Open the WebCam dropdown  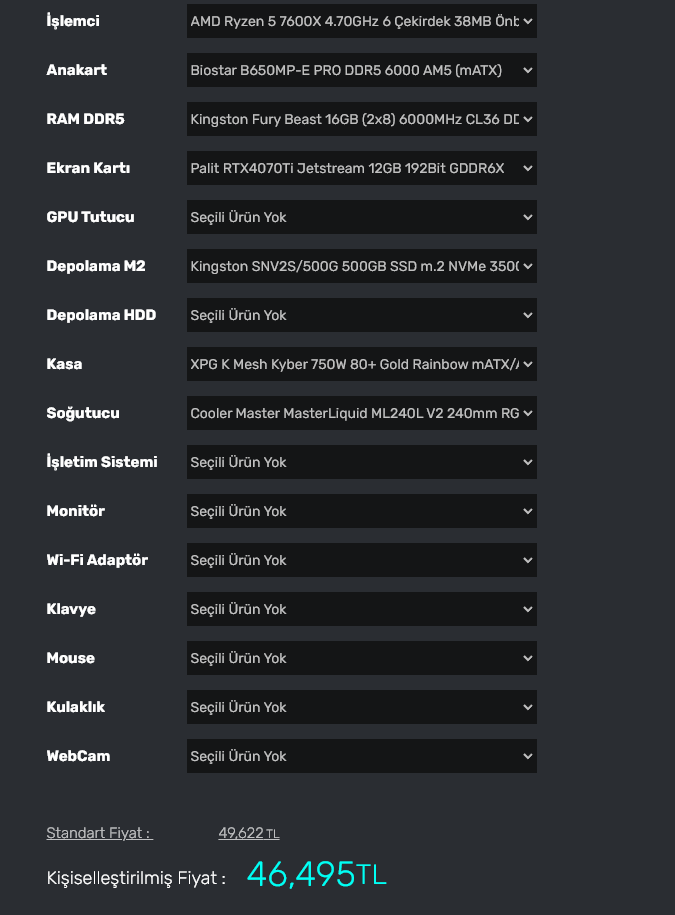tap(361, 756)
